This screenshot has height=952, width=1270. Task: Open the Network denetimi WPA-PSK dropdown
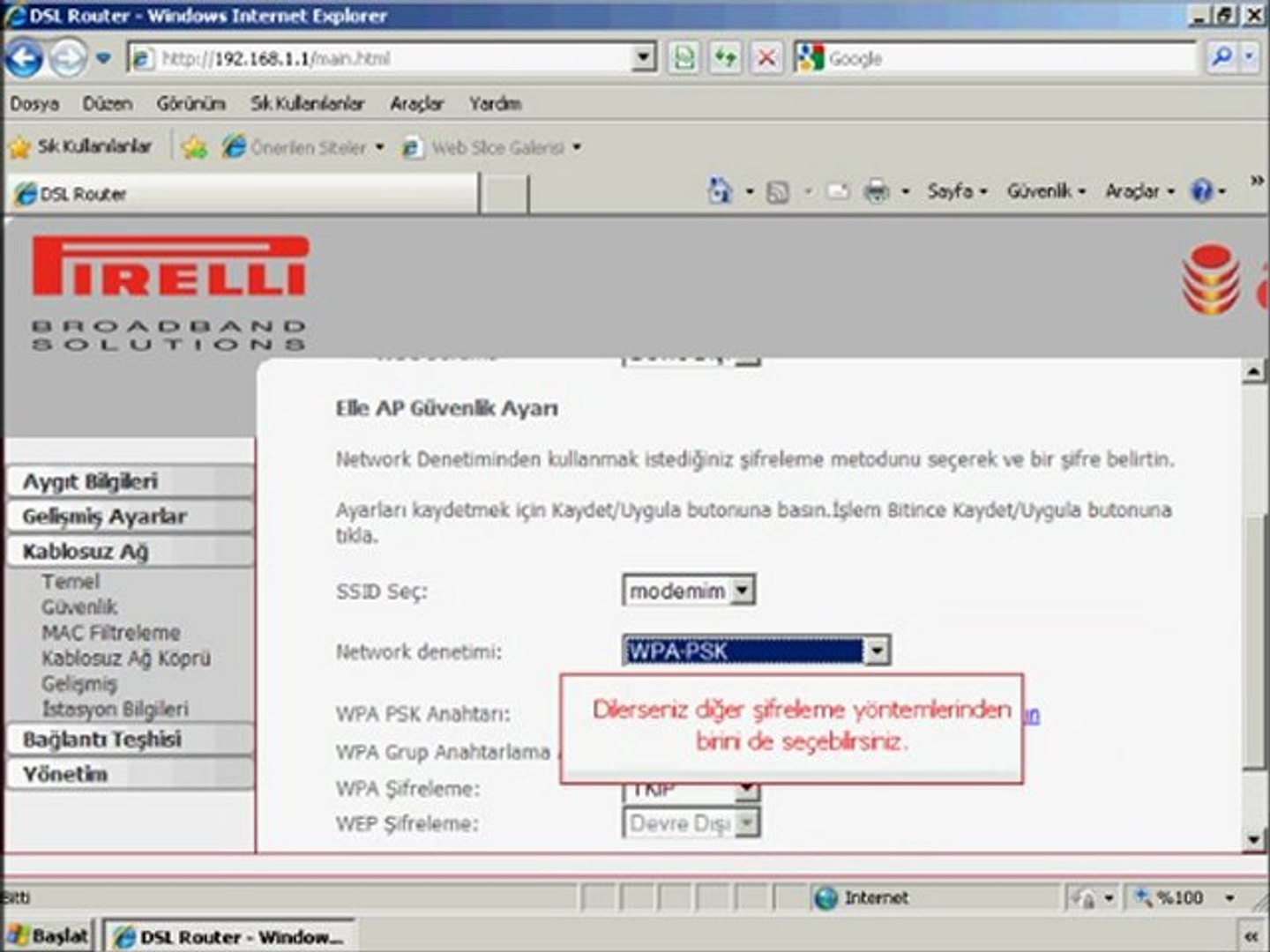pos(756,651)
